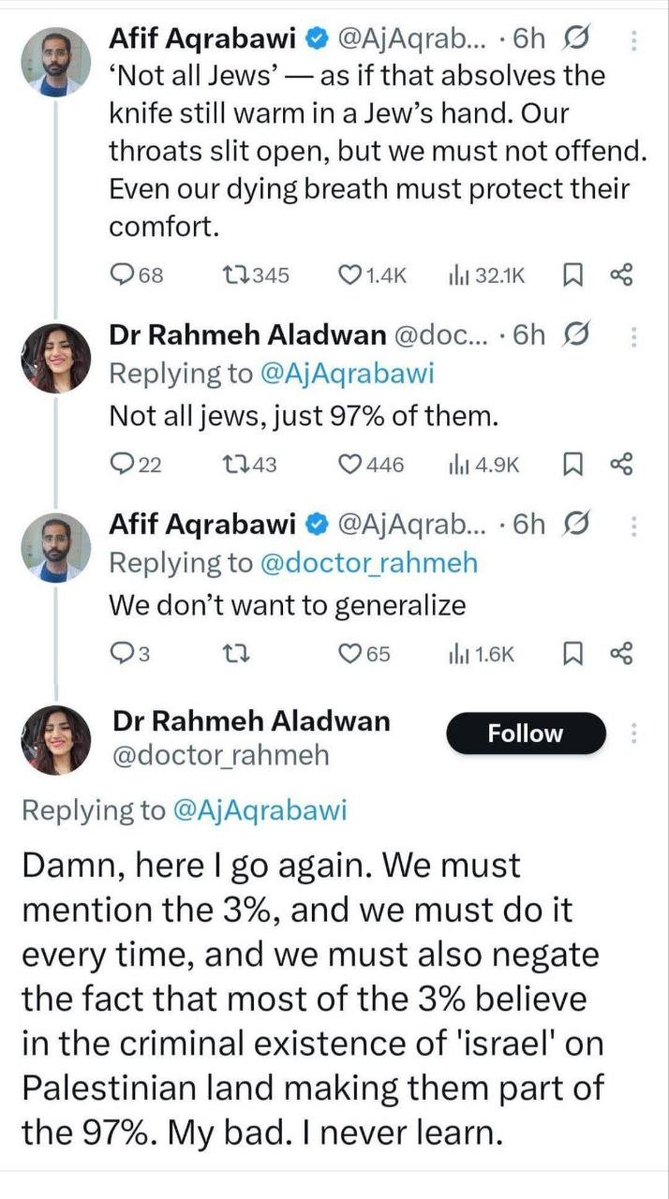Open @doctor_rahmeh mention link in reply
The width and height of the screenshot is (669, 1199).
369,563
